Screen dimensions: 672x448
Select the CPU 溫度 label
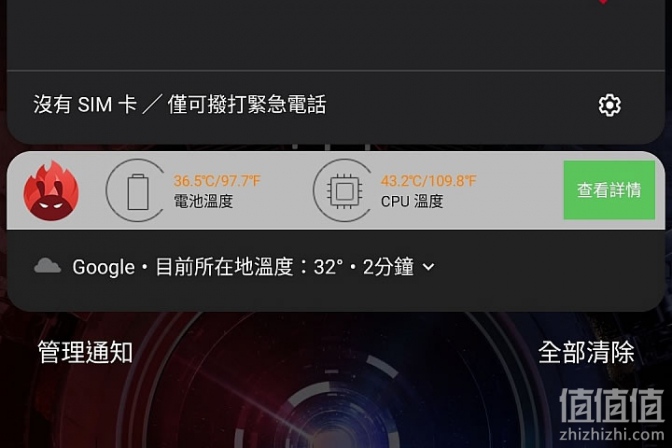click(x=412, y=201)
